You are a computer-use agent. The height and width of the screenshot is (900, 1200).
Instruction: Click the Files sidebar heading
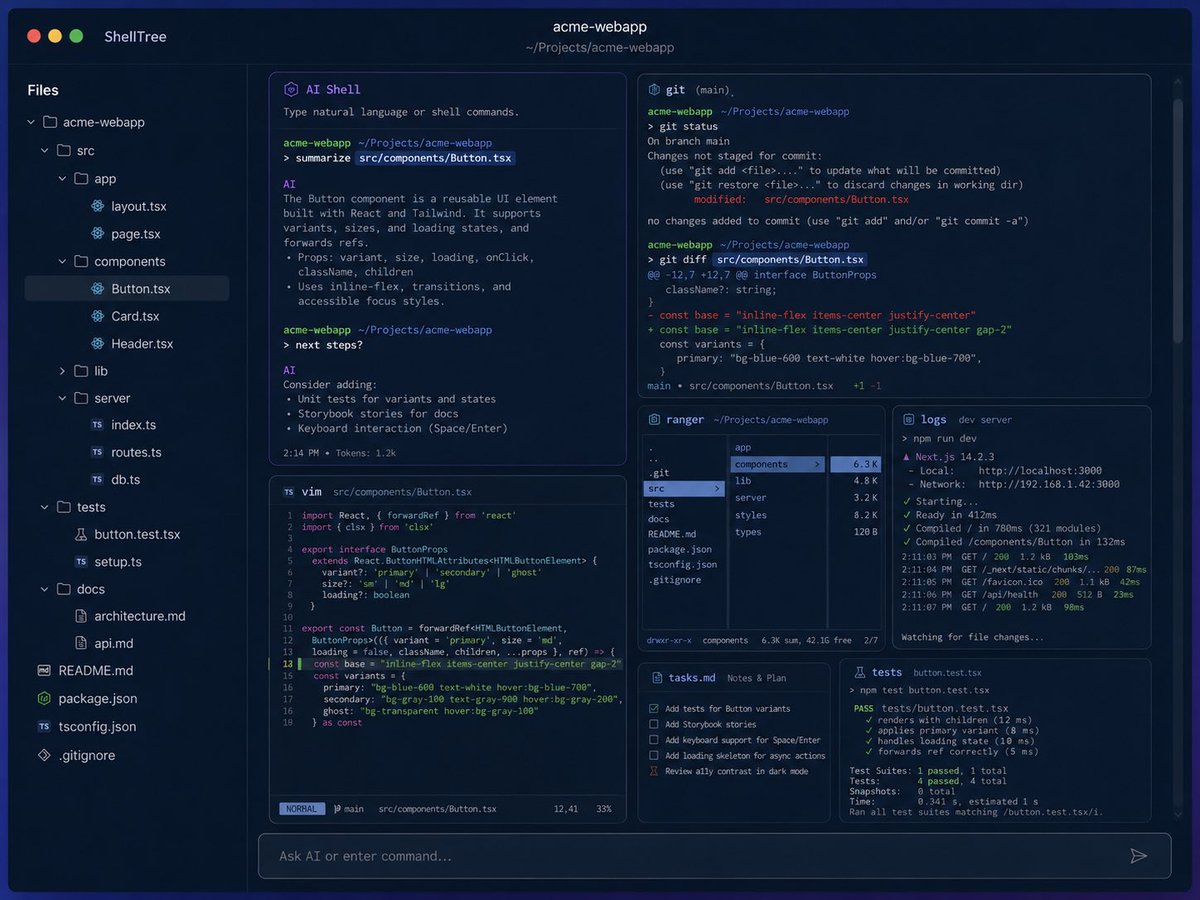[x=43, y=90]
